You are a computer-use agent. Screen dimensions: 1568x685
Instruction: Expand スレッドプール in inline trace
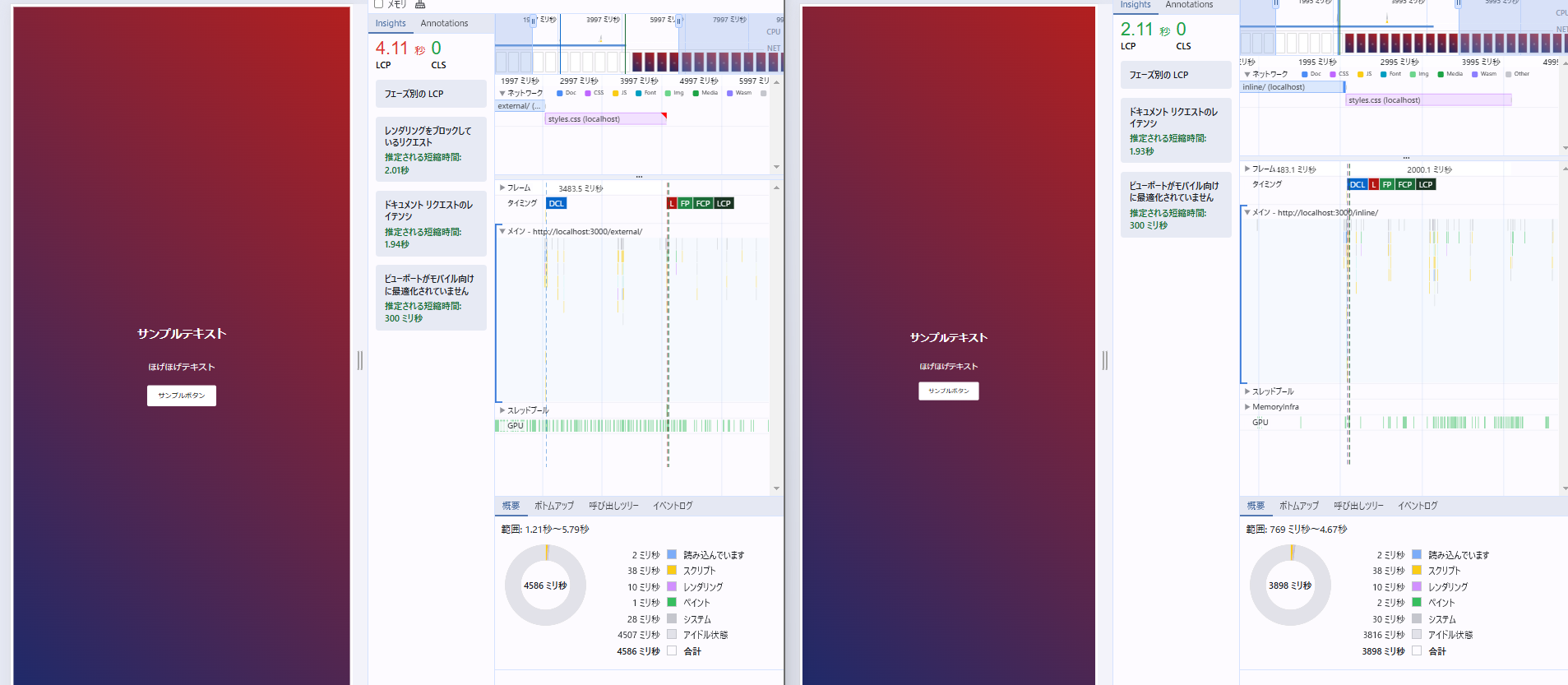(x=1247, y=391)
